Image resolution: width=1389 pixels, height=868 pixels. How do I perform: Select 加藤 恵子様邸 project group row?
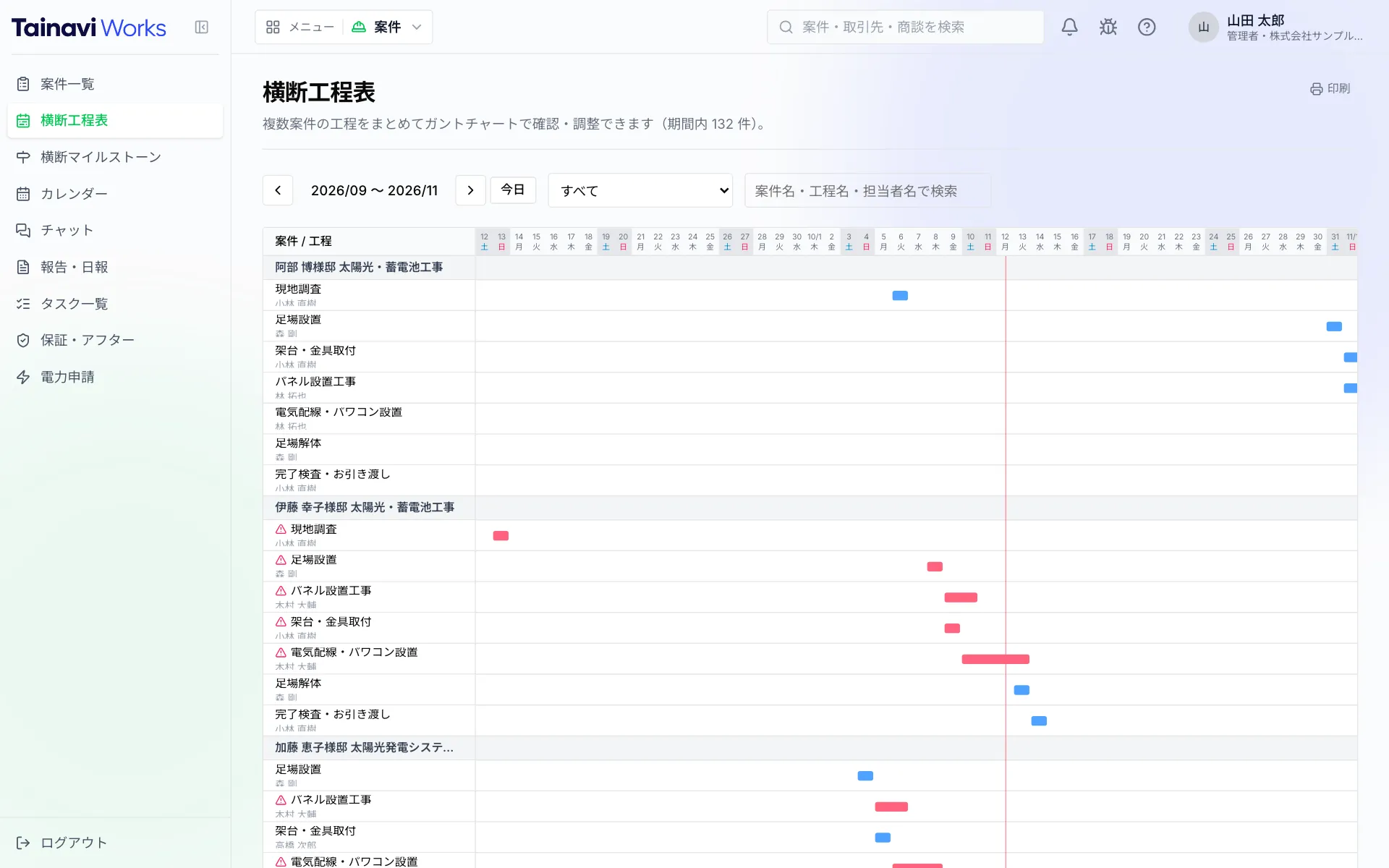810,748
